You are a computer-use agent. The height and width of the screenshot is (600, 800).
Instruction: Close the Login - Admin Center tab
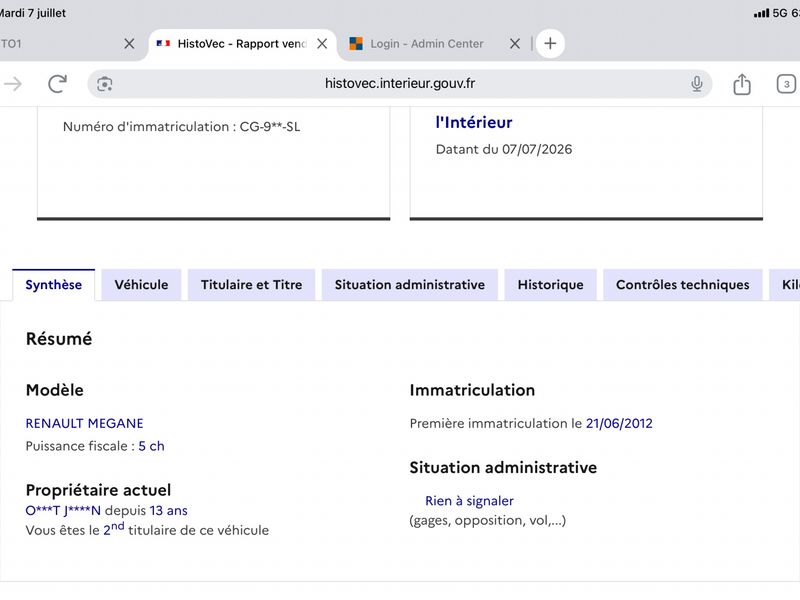pyautogui.click(x=515, y=44)
